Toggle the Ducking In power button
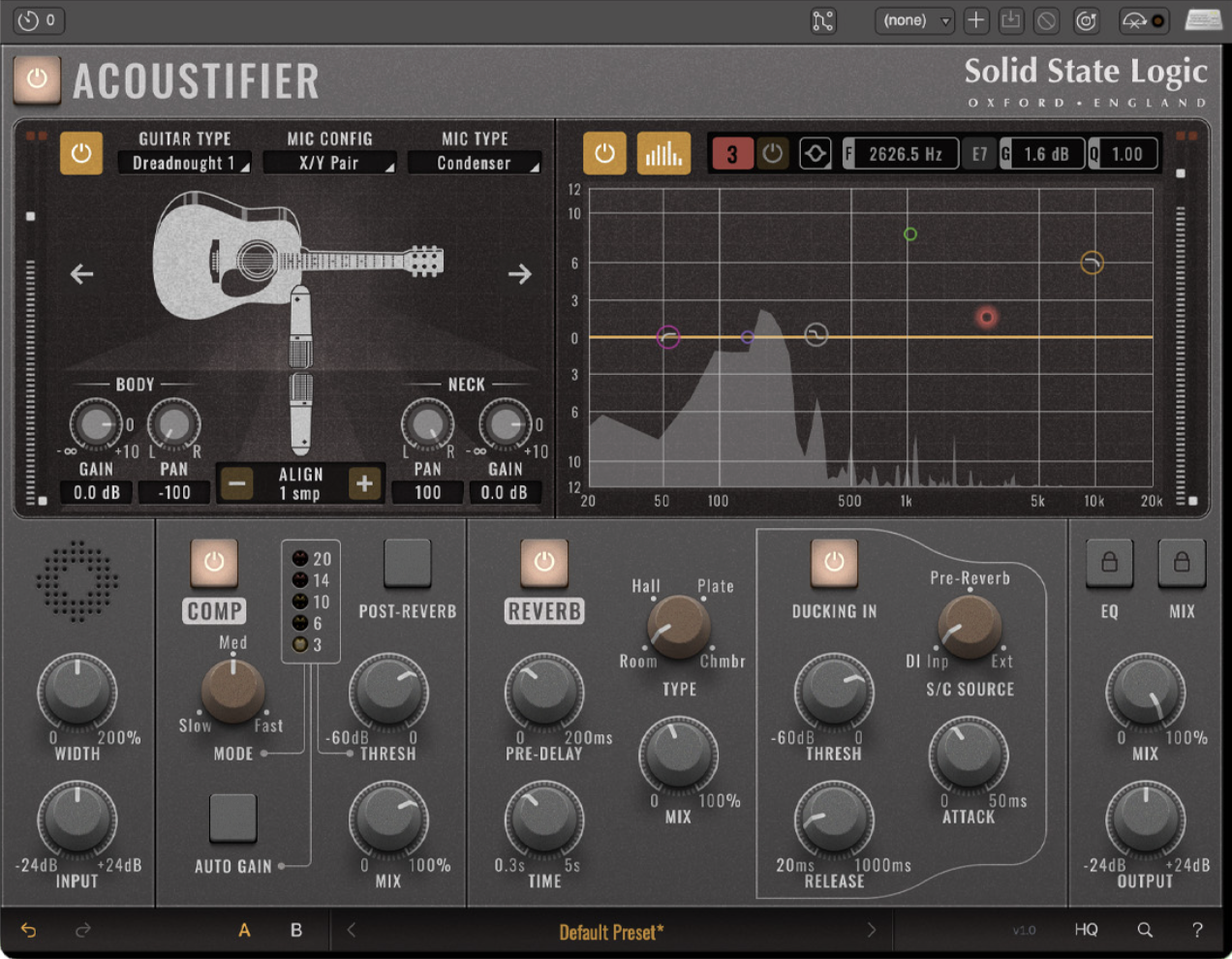The height and width of the screenshot is (959, 1232). (834, 563)
